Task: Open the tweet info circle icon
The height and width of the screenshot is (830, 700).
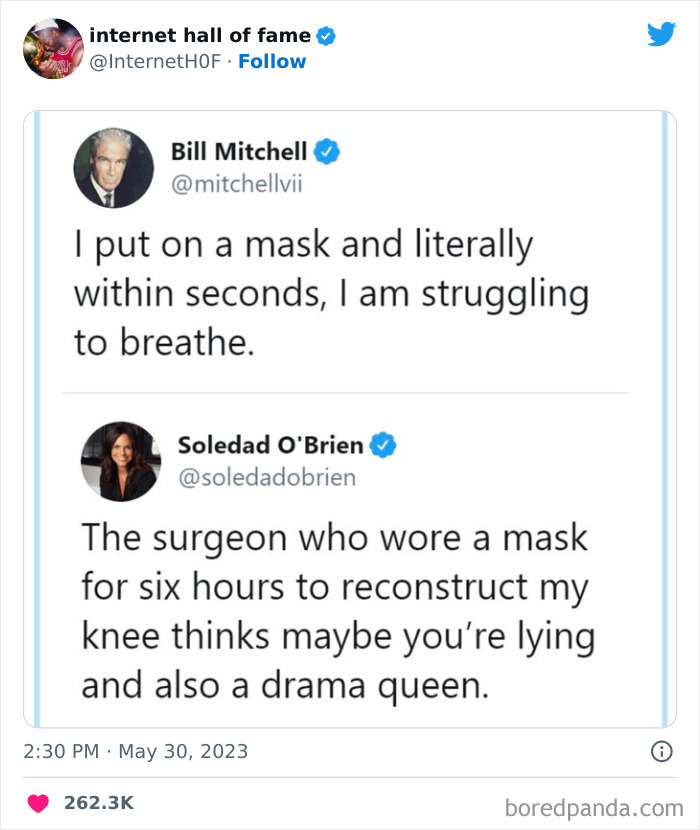Action: pyautogui.click(x=661, y=752)
